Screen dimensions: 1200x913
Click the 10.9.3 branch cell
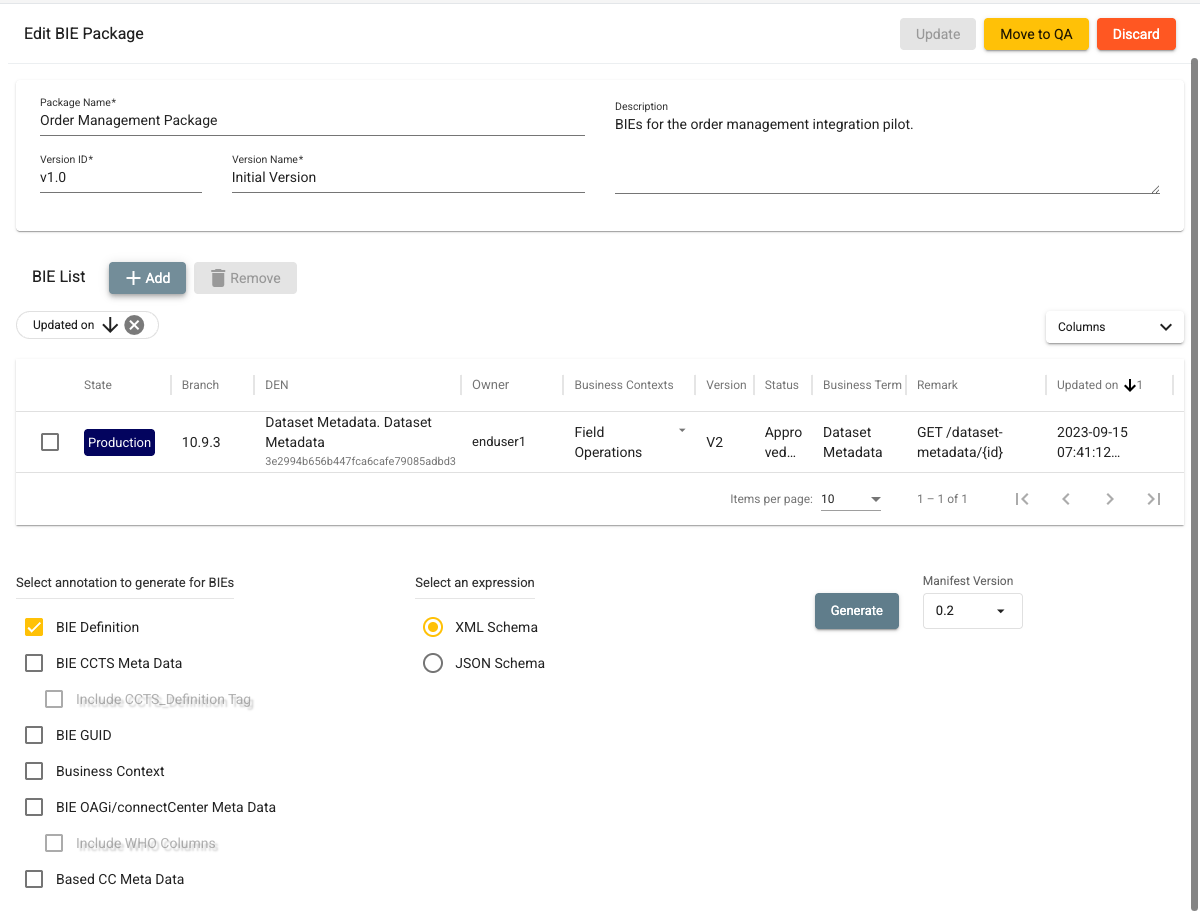pos(201,442)
